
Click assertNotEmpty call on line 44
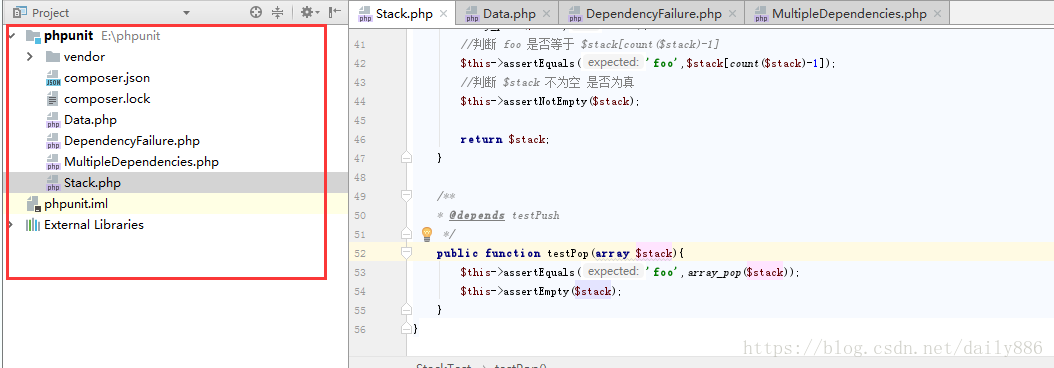click(546, 102)
